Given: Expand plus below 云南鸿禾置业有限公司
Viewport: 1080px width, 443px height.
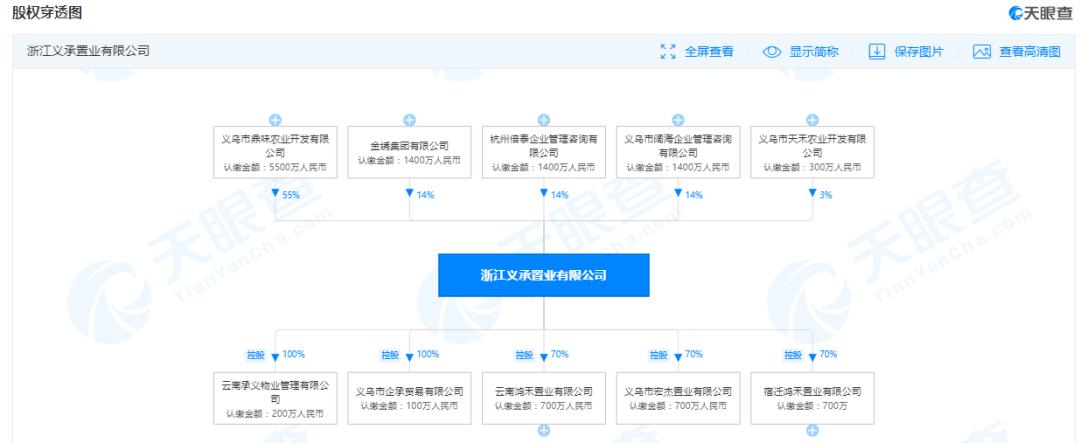Looking at the screenshot, I should (543, 431).
